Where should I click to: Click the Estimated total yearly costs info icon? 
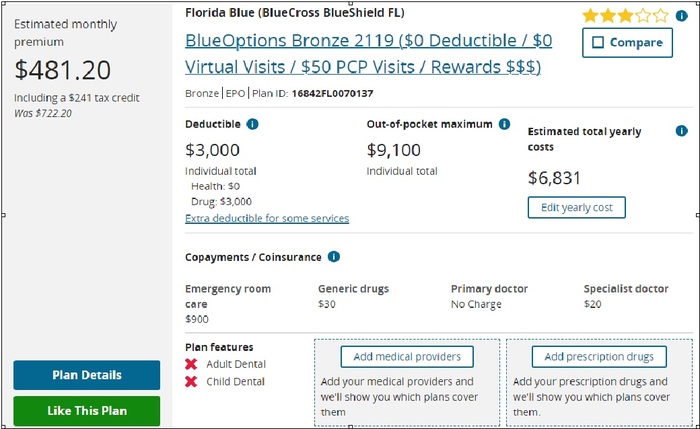click(681, 131)
